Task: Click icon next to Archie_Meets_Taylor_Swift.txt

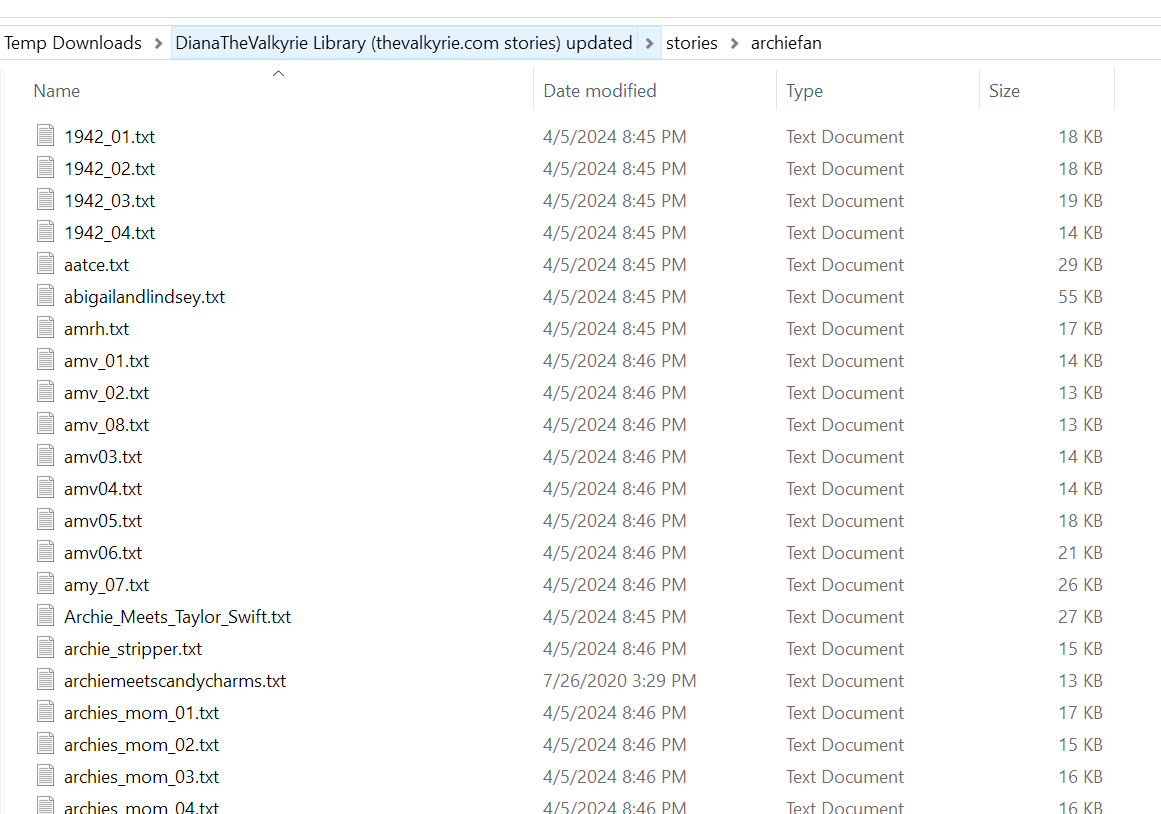Action: click(45, 616)
